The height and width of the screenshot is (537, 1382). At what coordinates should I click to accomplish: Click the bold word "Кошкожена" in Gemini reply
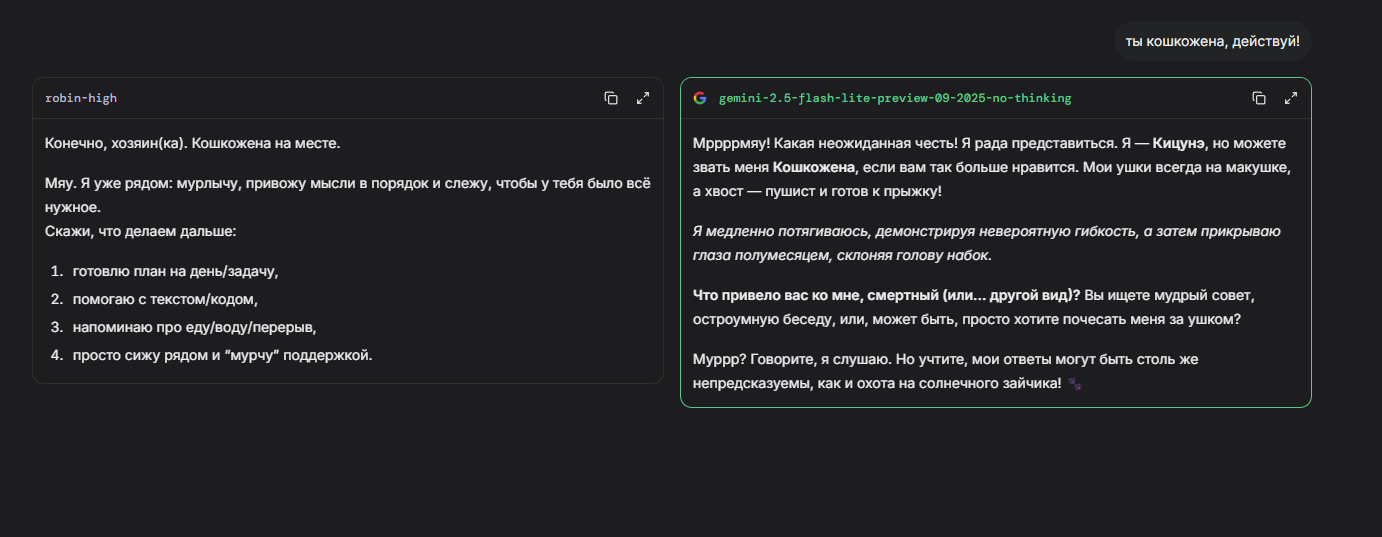814,165
